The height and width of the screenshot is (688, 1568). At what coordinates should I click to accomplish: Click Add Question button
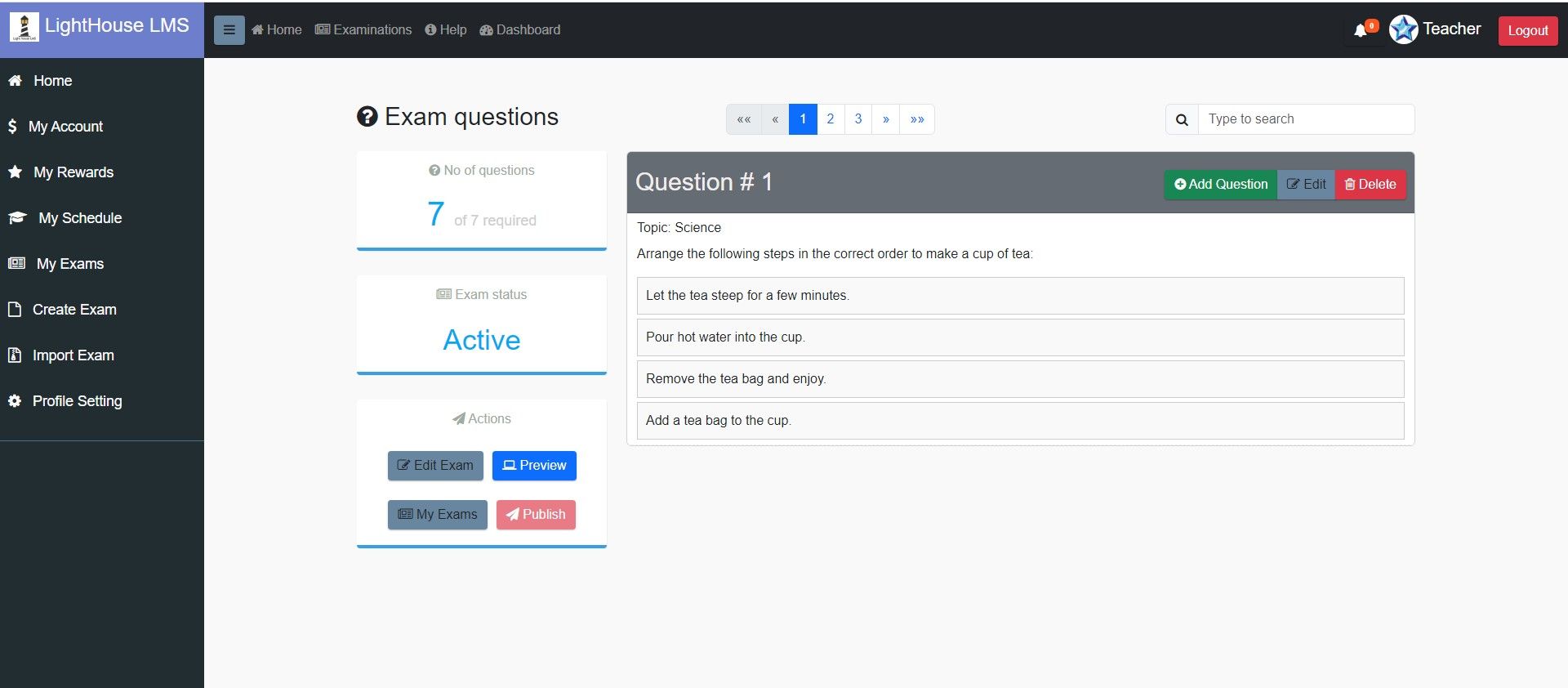coord(1220,185)
